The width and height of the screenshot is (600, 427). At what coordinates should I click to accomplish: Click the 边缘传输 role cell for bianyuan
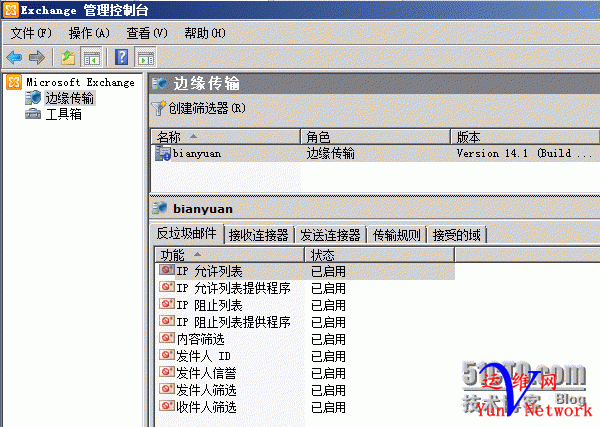point(331,153)
